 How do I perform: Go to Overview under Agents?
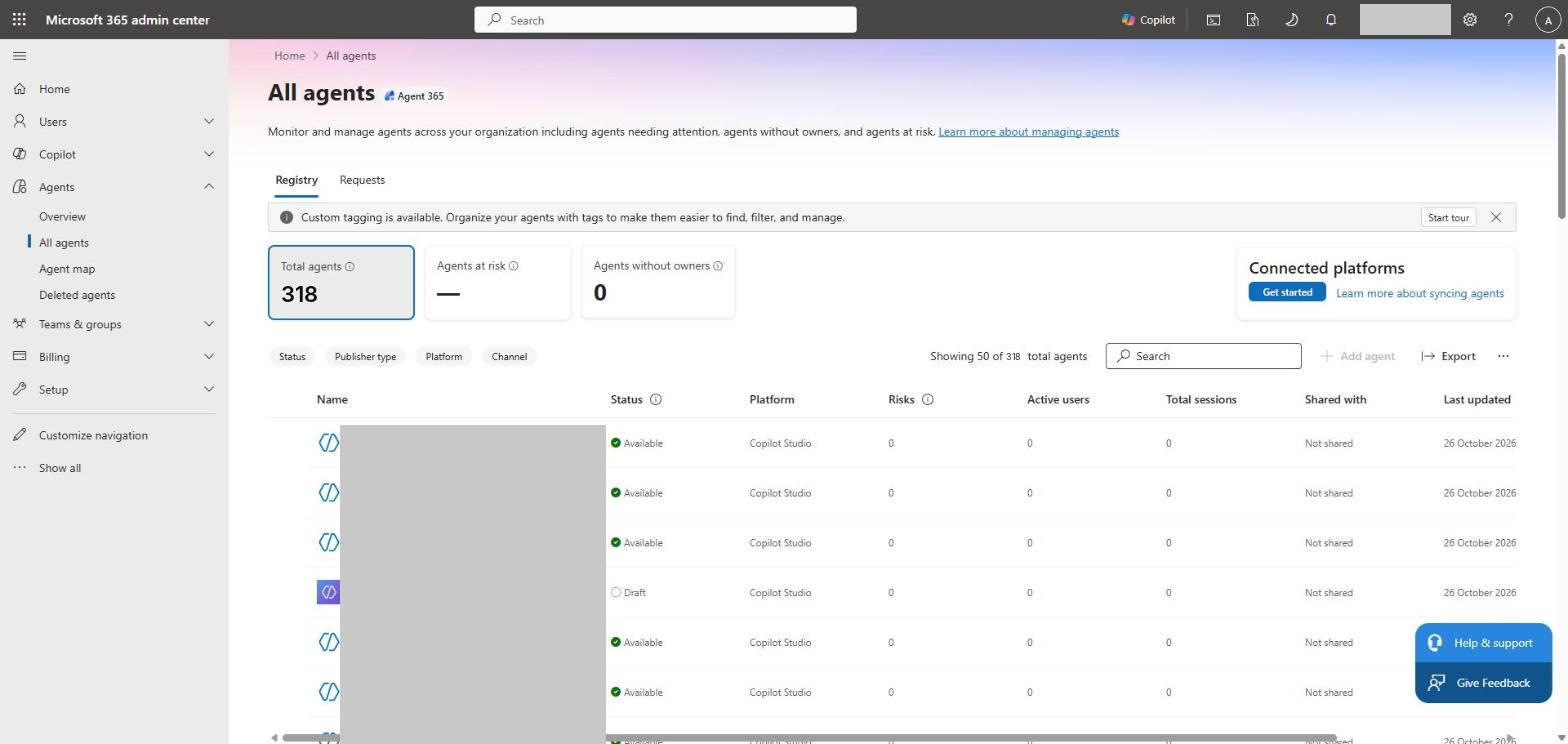coord(62,217)
